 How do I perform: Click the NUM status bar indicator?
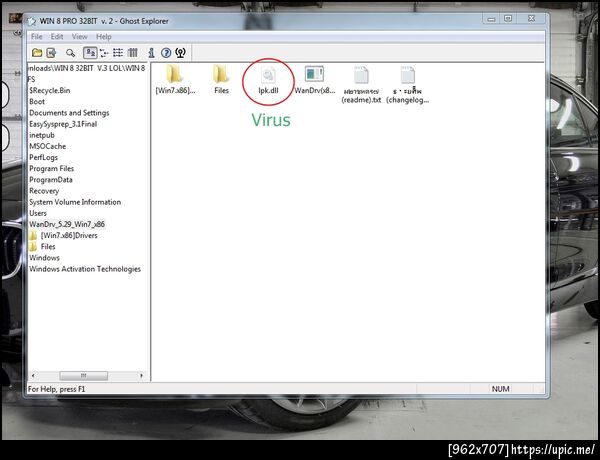coord(500,389)
